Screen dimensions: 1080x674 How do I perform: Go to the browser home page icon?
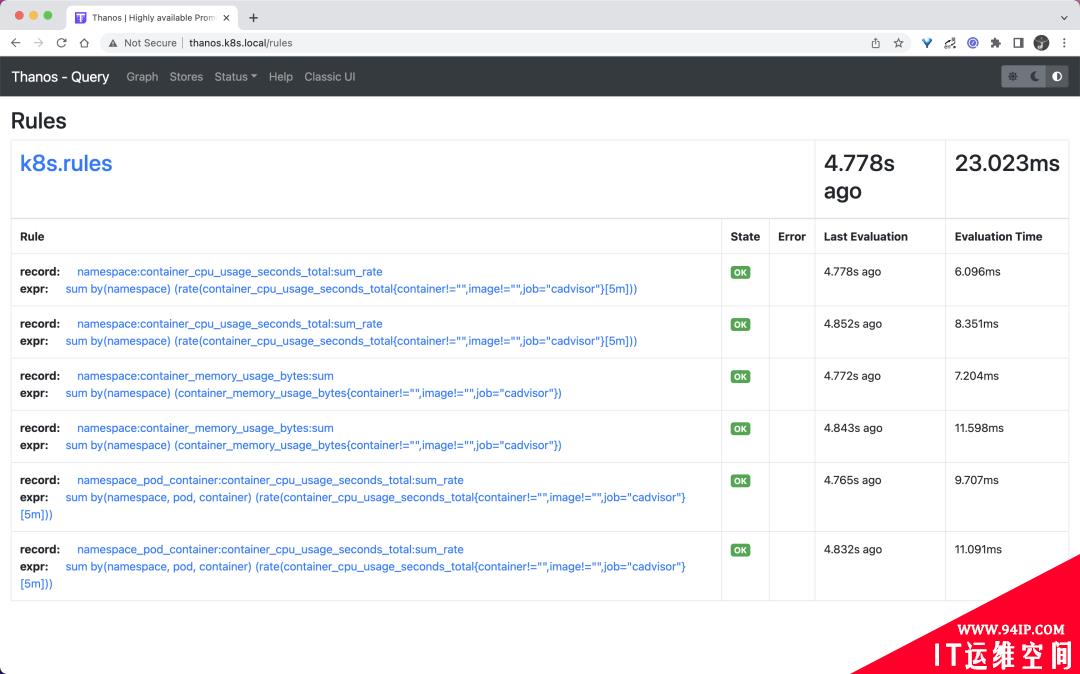[x=84, y=43]
